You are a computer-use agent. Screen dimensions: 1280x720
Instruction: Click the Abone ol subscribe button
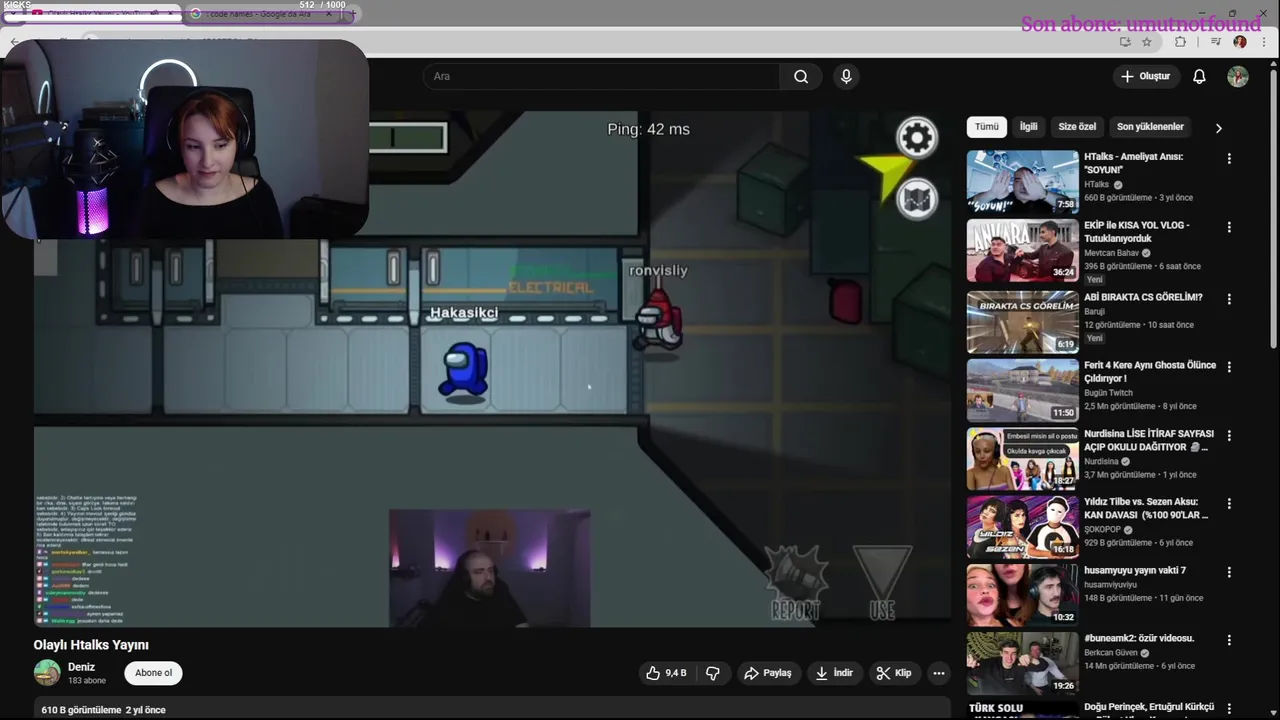pyautogui.click(x=153, y=673)
